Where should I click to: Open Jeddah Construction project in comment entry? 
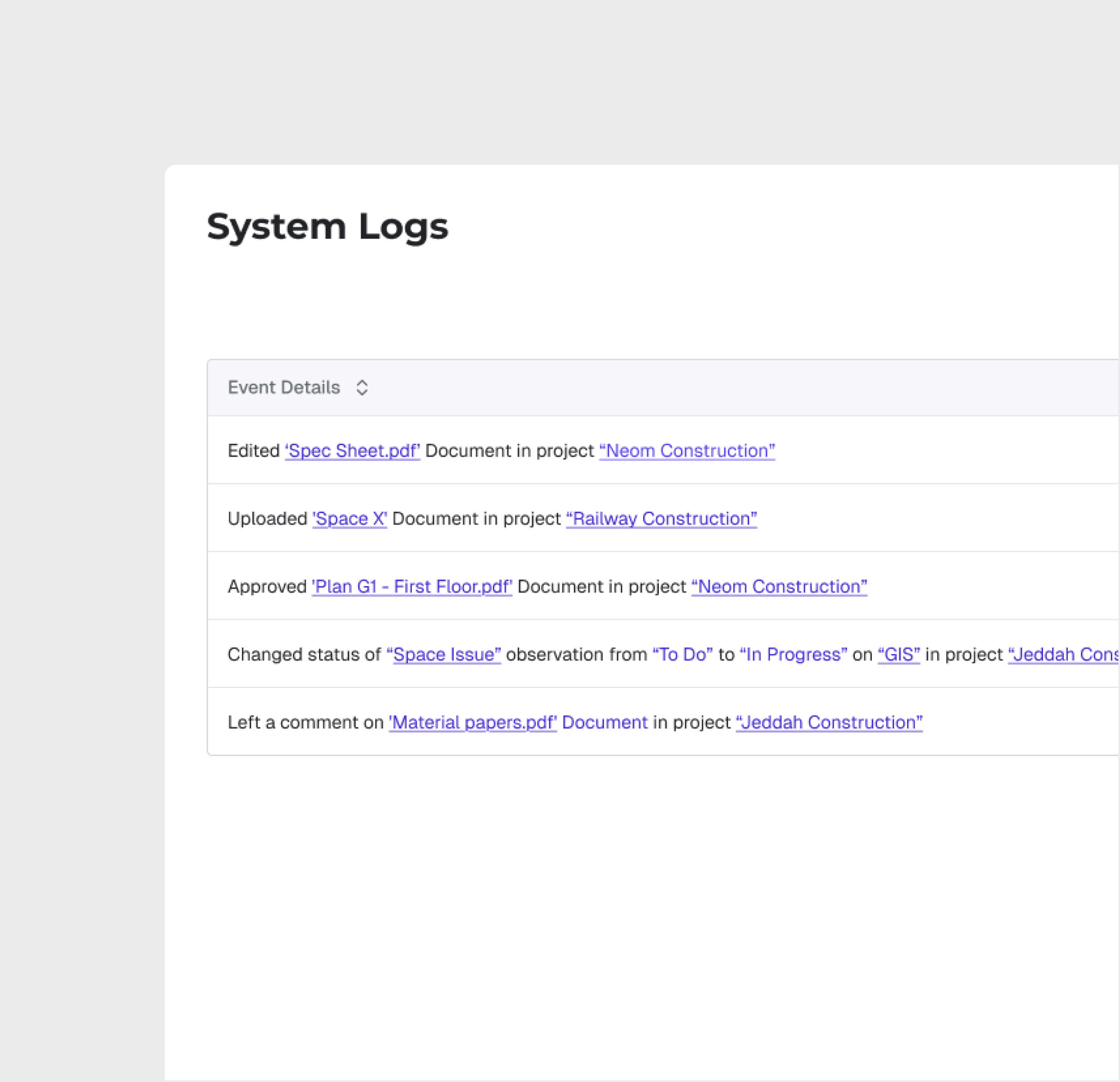828,723
